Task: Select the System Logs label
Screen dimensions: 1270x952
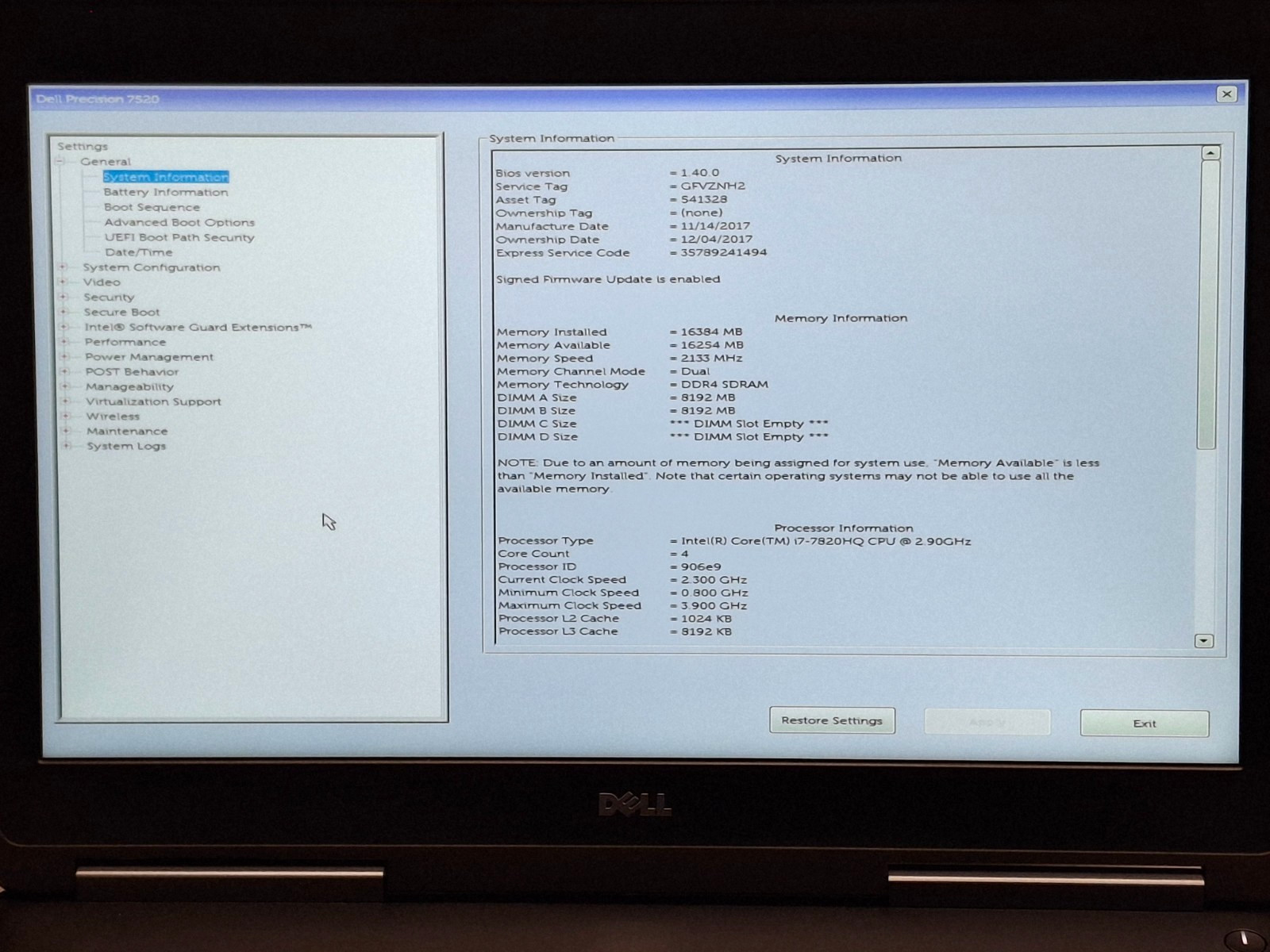Action: pos(126,446)
